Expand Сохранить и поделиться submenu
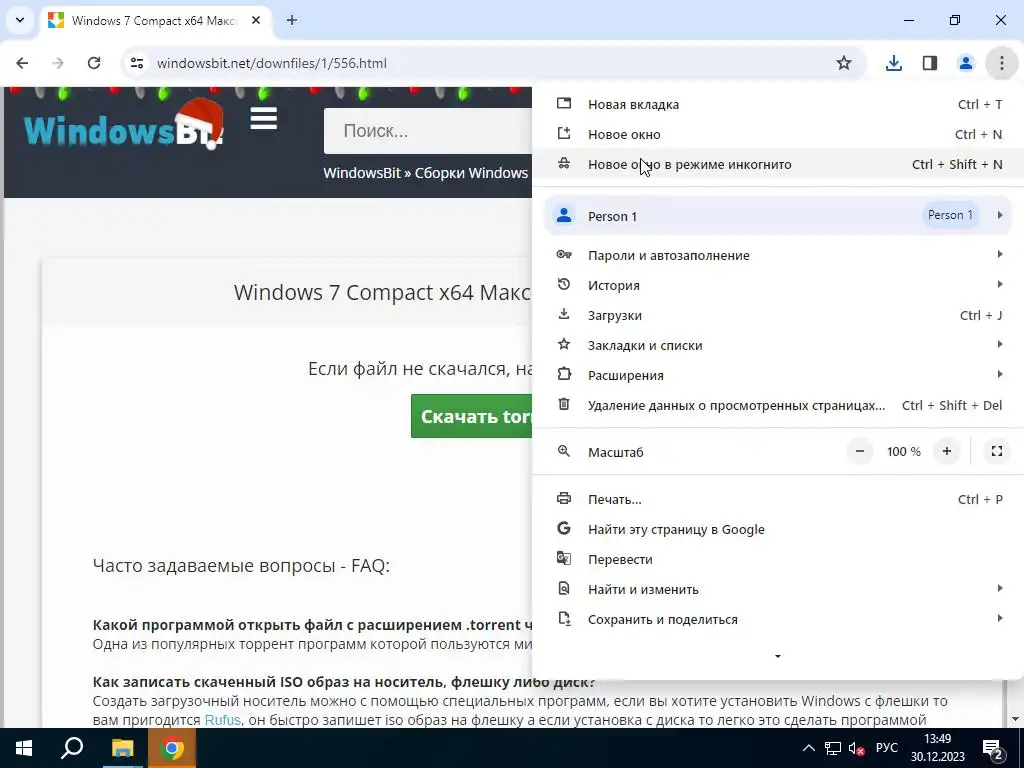This screenshot has width=1024, height=768. pyautogui.click(x=778, y=620)
